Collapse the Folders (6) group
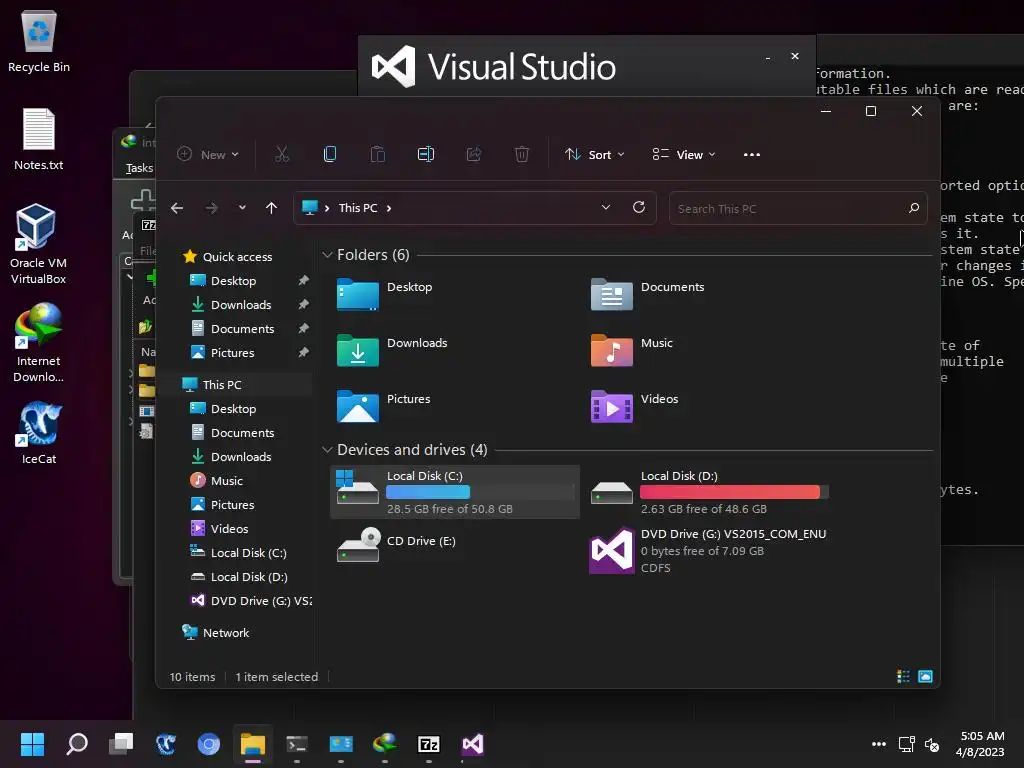This screenshot has height=768, width=1024. pos(327,255)
